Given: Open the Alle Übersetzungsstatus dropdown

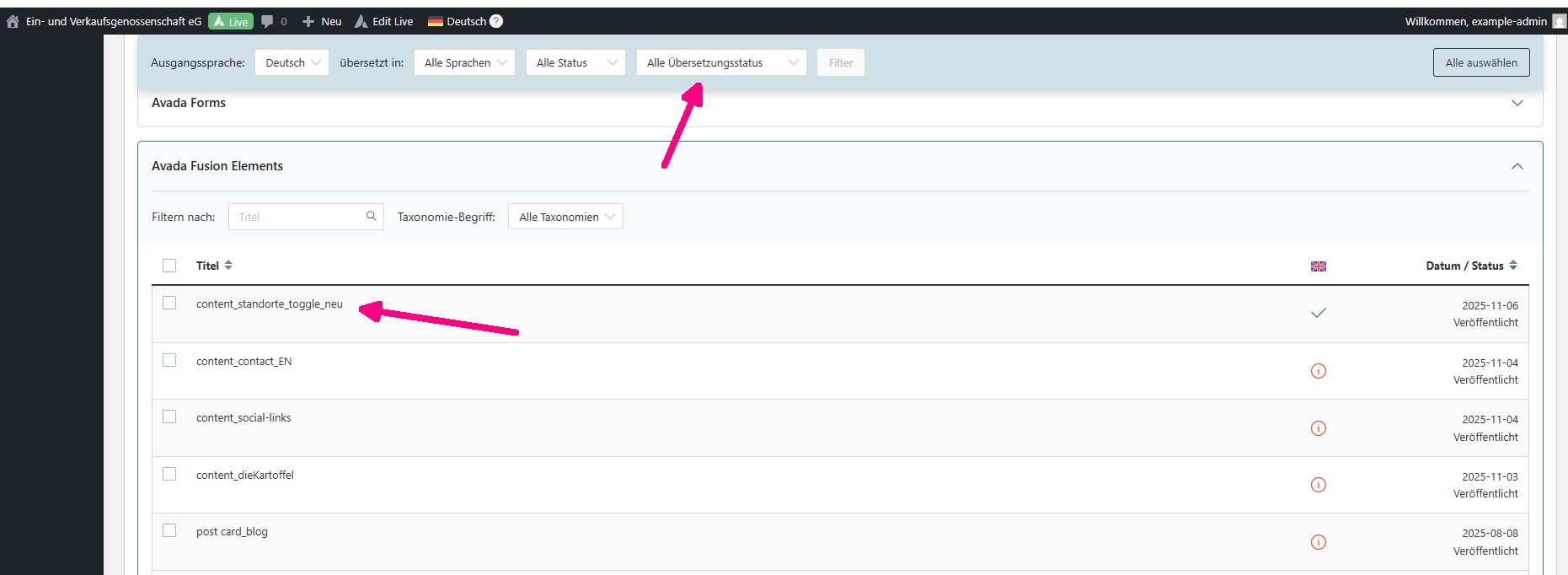Looking at the screenshot, I should tap(721, 62).
